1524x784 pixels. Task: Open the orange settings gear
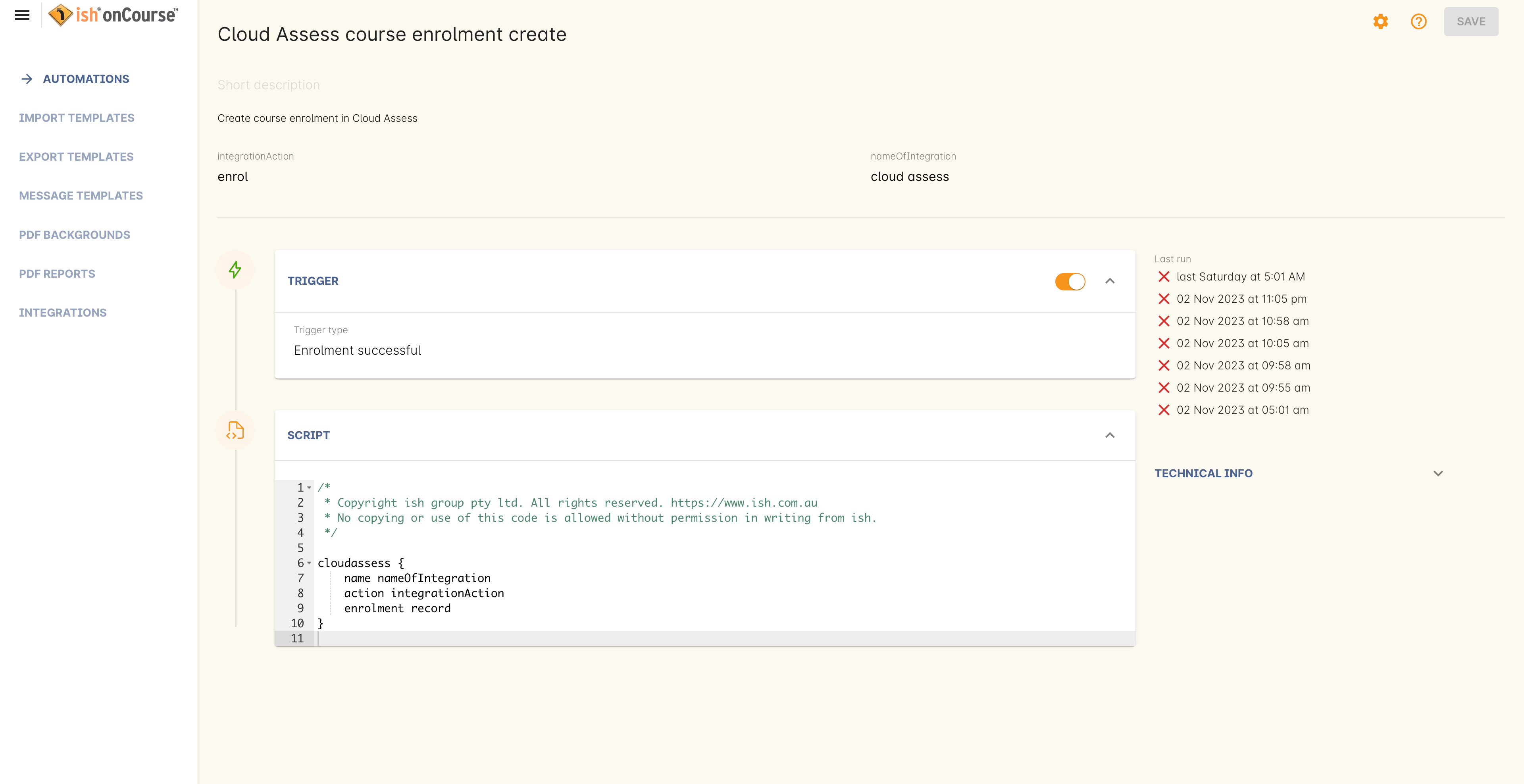tap(1380, 22)
